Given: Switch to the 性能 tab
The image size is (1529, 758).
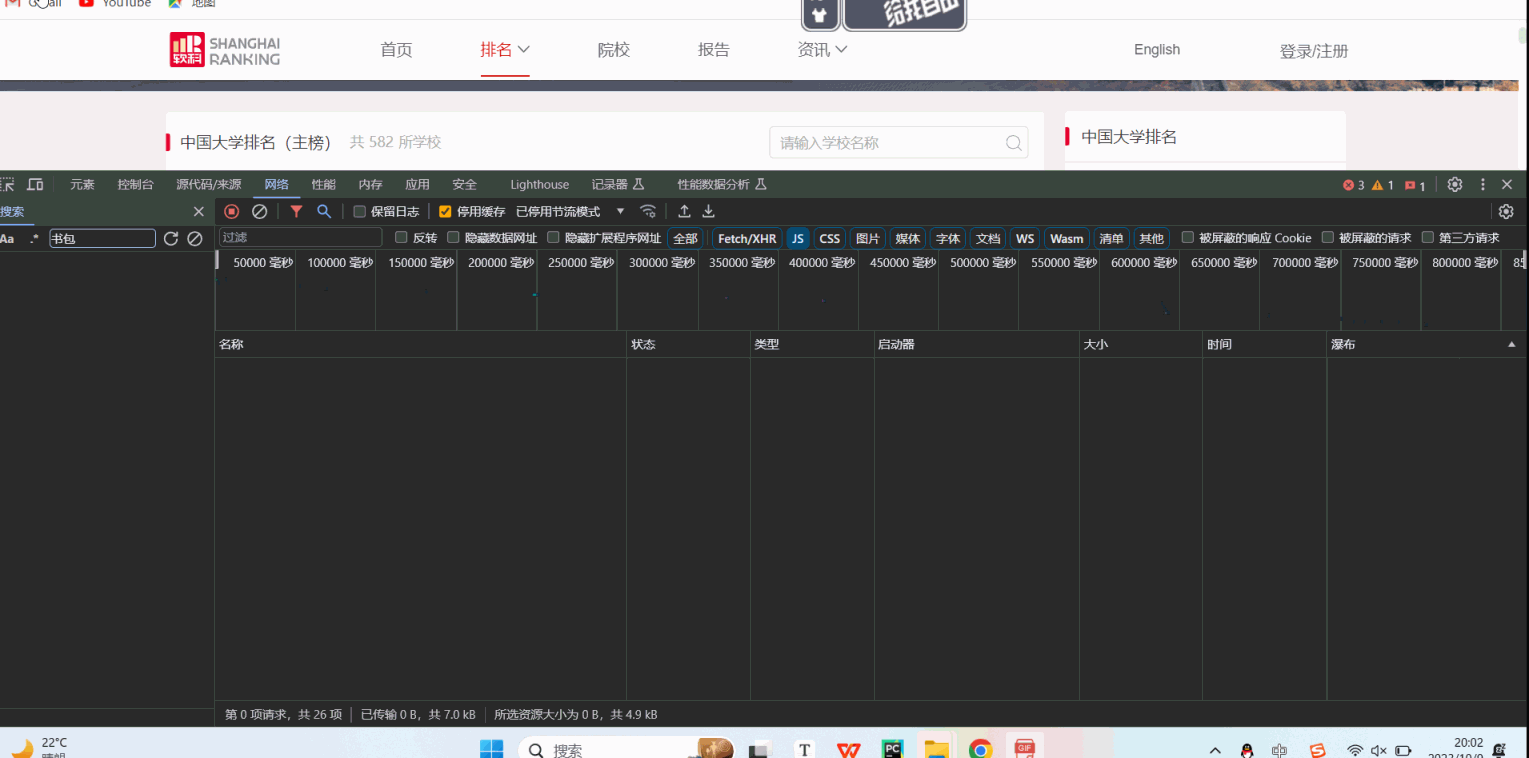Looking at the screenshot, I should click(x=324, y=185).
